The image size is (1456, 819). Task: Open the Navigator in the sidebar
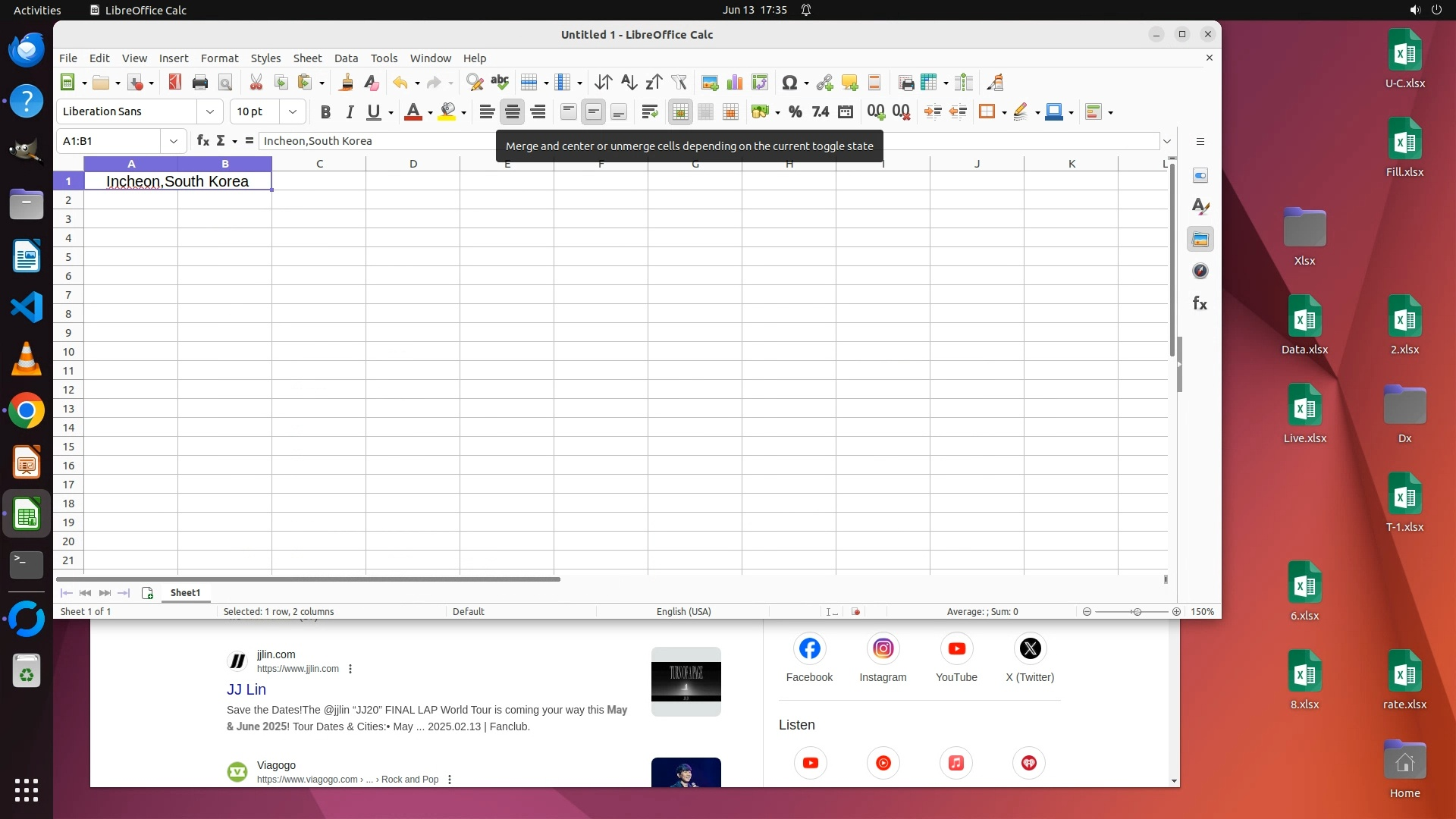1200,271
